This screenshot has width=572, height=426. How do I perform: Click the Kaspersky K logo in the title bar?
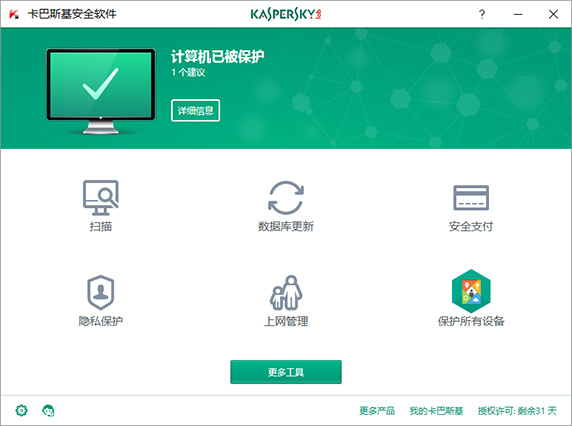(x=14, y=15)
